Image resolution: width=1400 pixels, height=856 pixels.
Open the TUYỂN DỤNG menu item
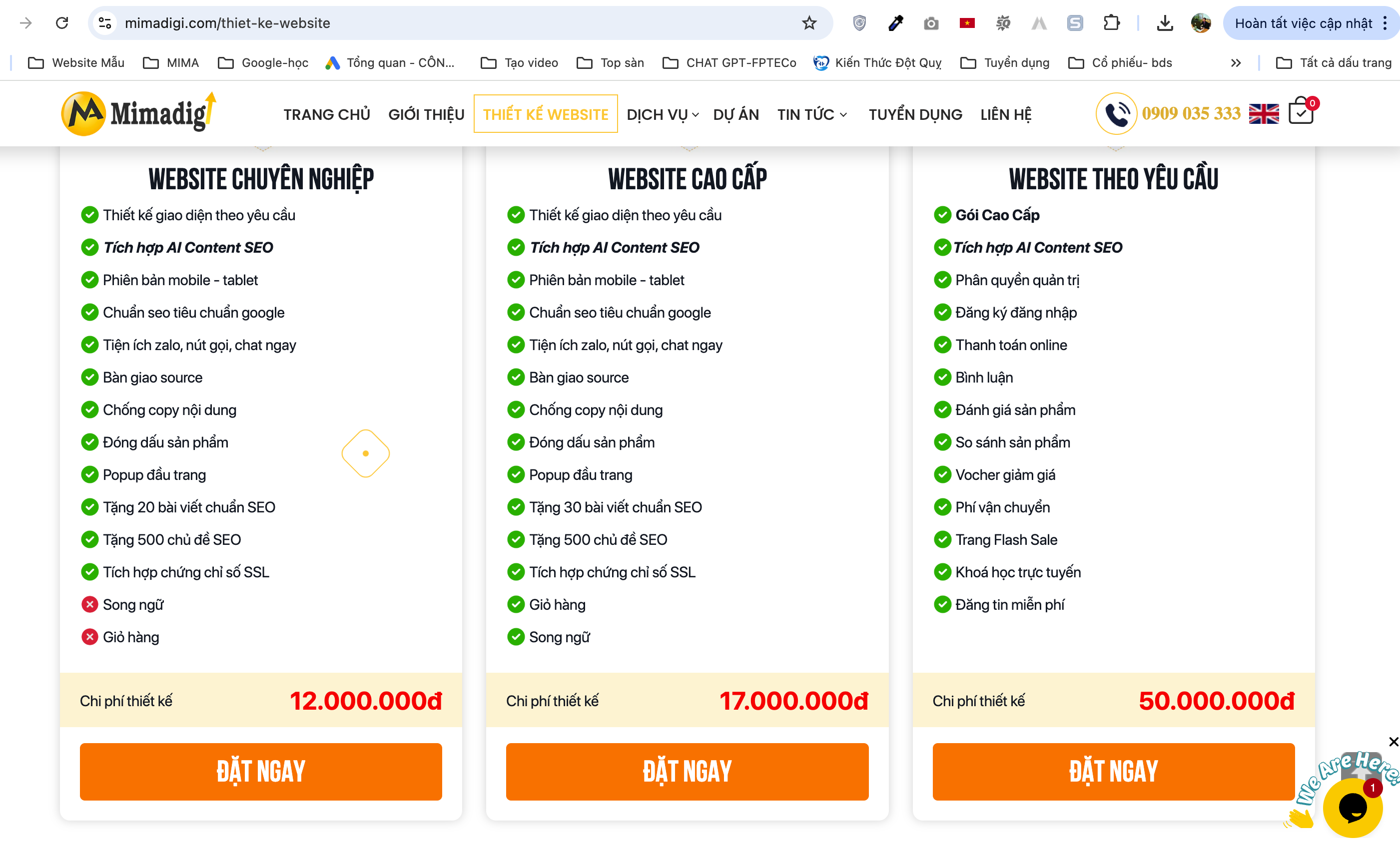click(915, 114)
